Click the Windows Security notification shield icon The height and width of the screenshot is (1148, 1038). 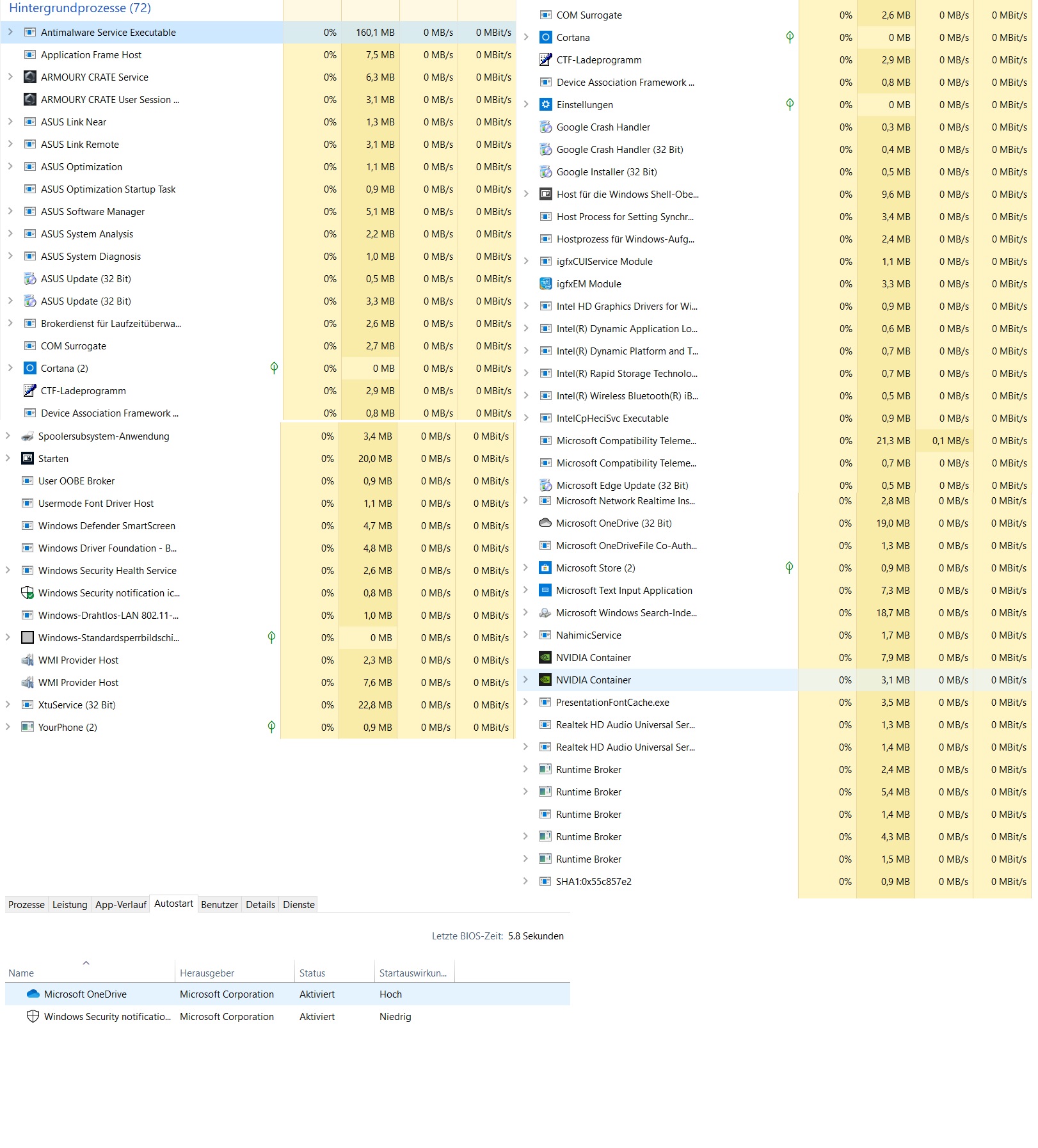[x=27, y=593]
